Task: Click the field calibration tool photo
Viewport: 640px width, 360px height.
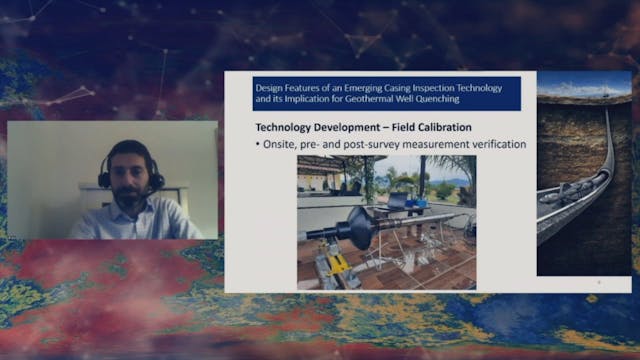Action: pyautogui.click(x=387, y=222)
